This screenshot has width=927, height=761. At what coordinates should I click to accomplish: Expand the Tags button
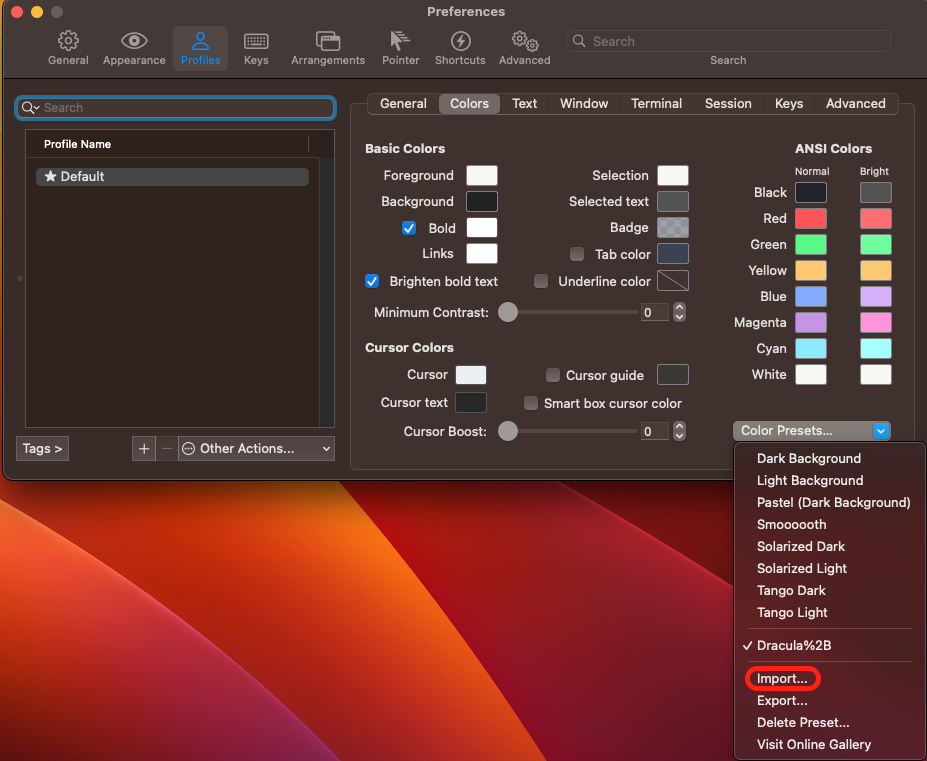(43, 449)
